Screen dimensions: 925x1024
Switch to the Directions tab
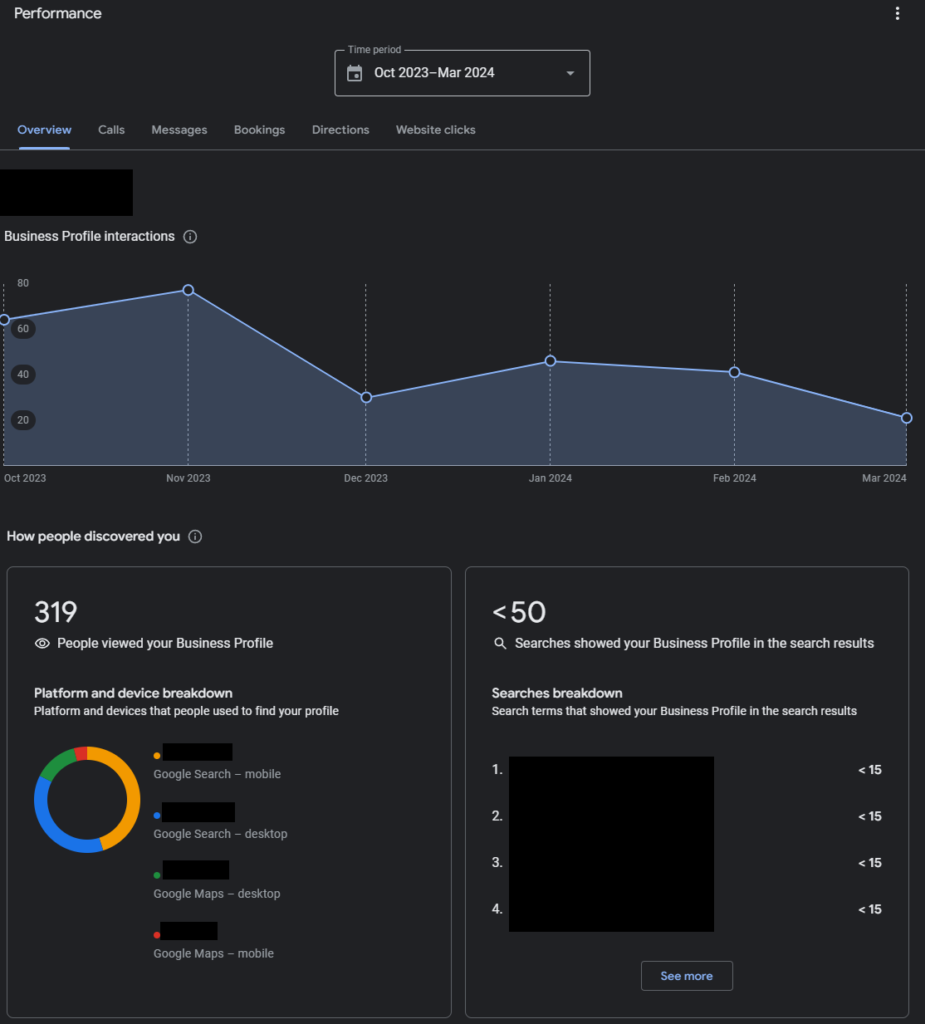340,130
